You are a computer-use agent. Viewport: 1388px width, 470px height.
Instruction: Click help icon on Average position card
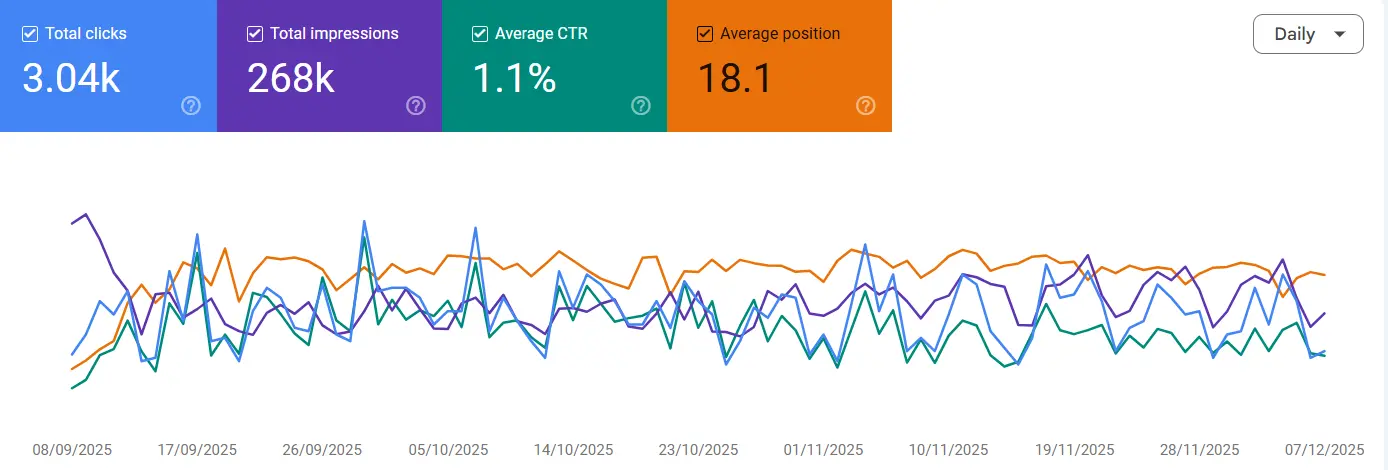coord(866,106)
